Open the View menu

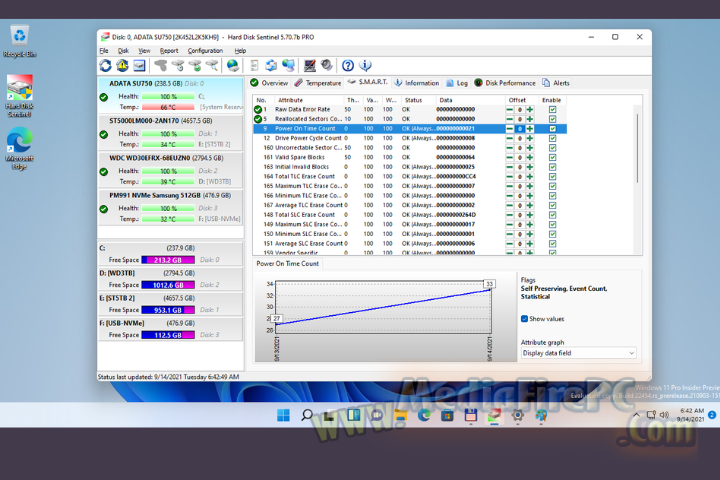tap(144, 51)
